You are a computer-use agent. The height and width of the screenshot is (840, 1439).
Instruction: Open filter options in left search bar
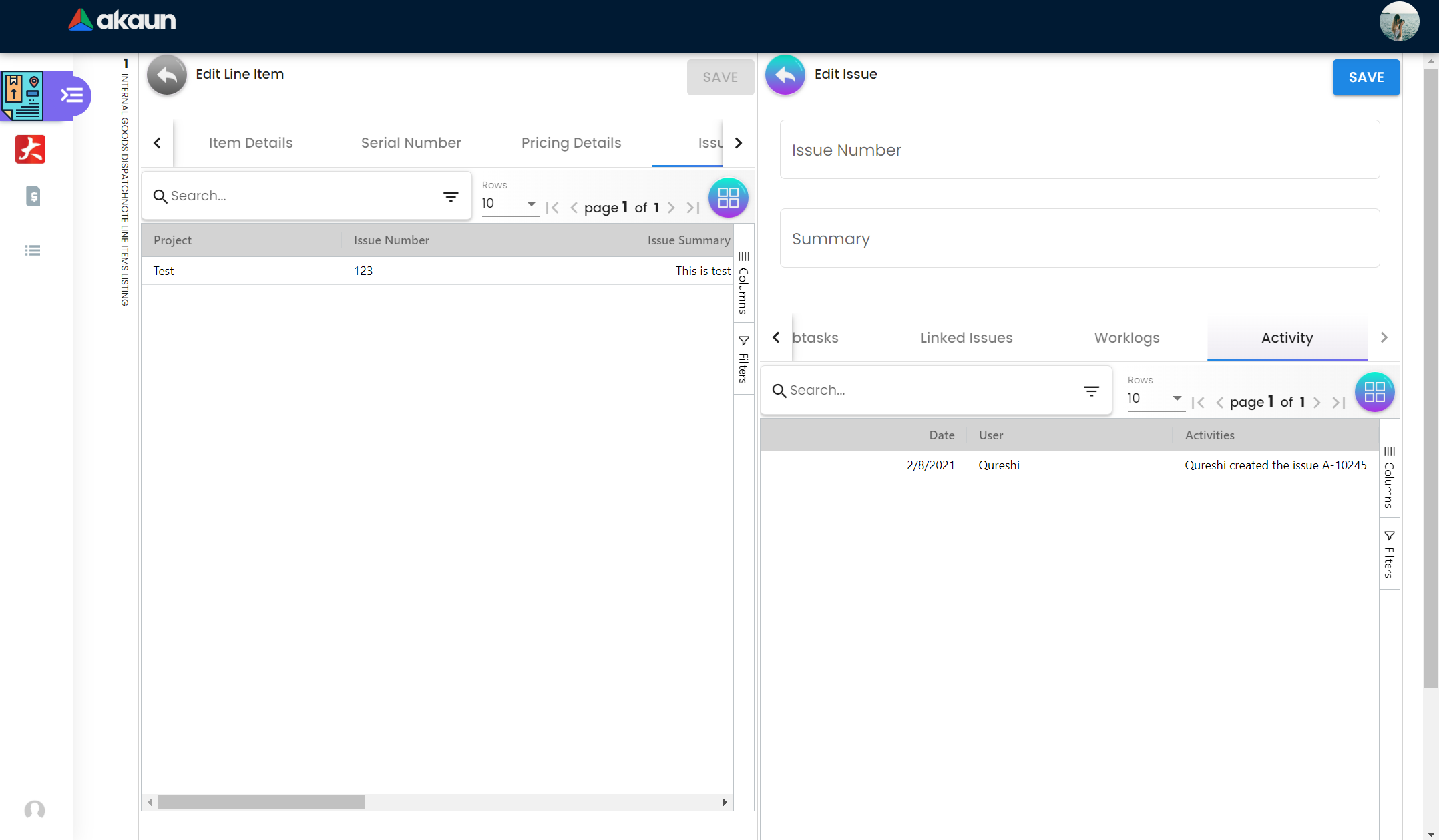click(451, 196)
